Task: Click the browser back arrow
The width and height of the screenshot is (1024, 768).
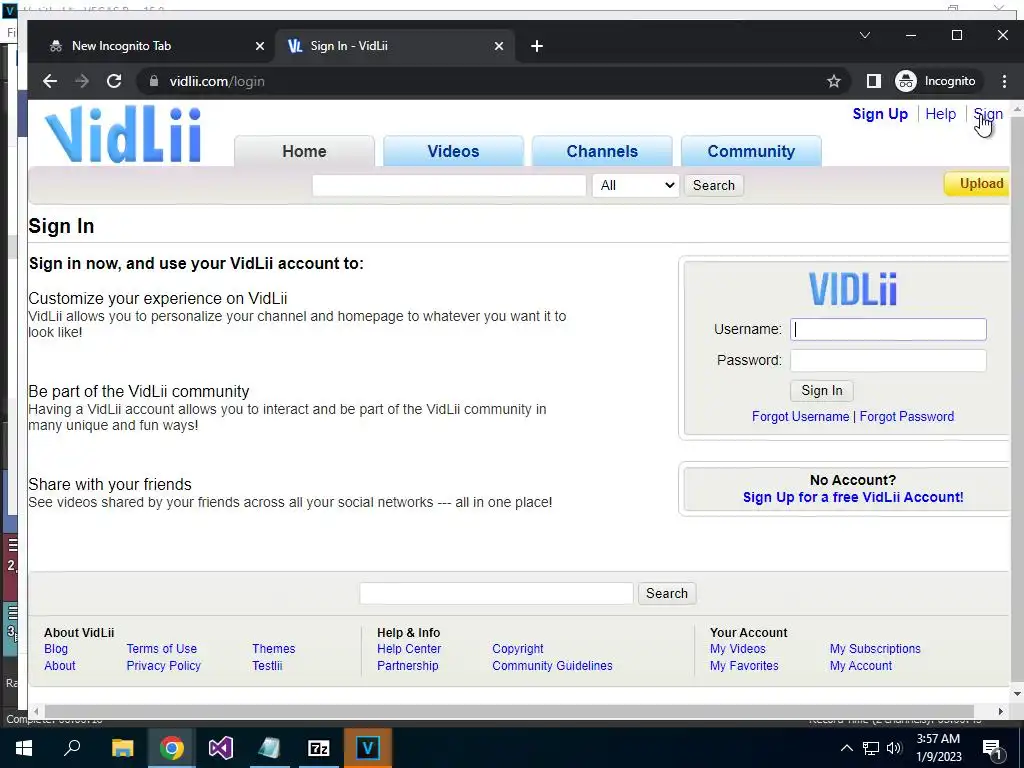Action: point(50,81)
